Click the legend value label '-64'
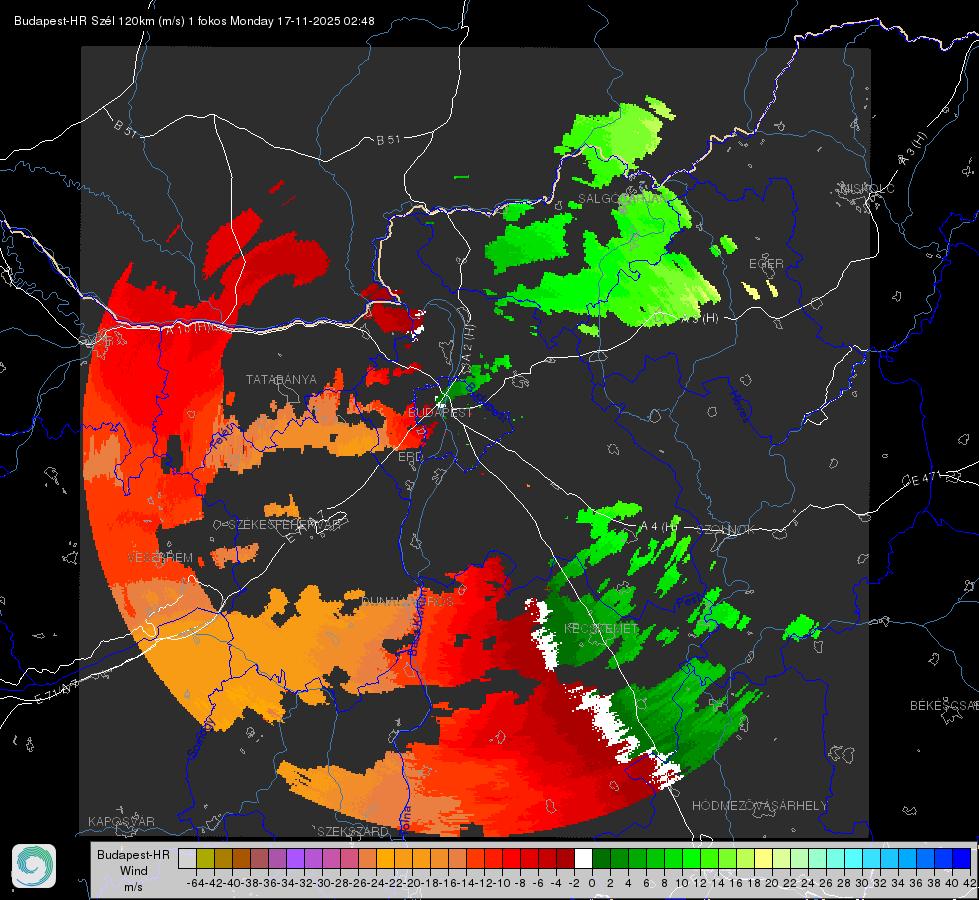The height and width of the screenshot is (900, 979). (x=196, y=883)
